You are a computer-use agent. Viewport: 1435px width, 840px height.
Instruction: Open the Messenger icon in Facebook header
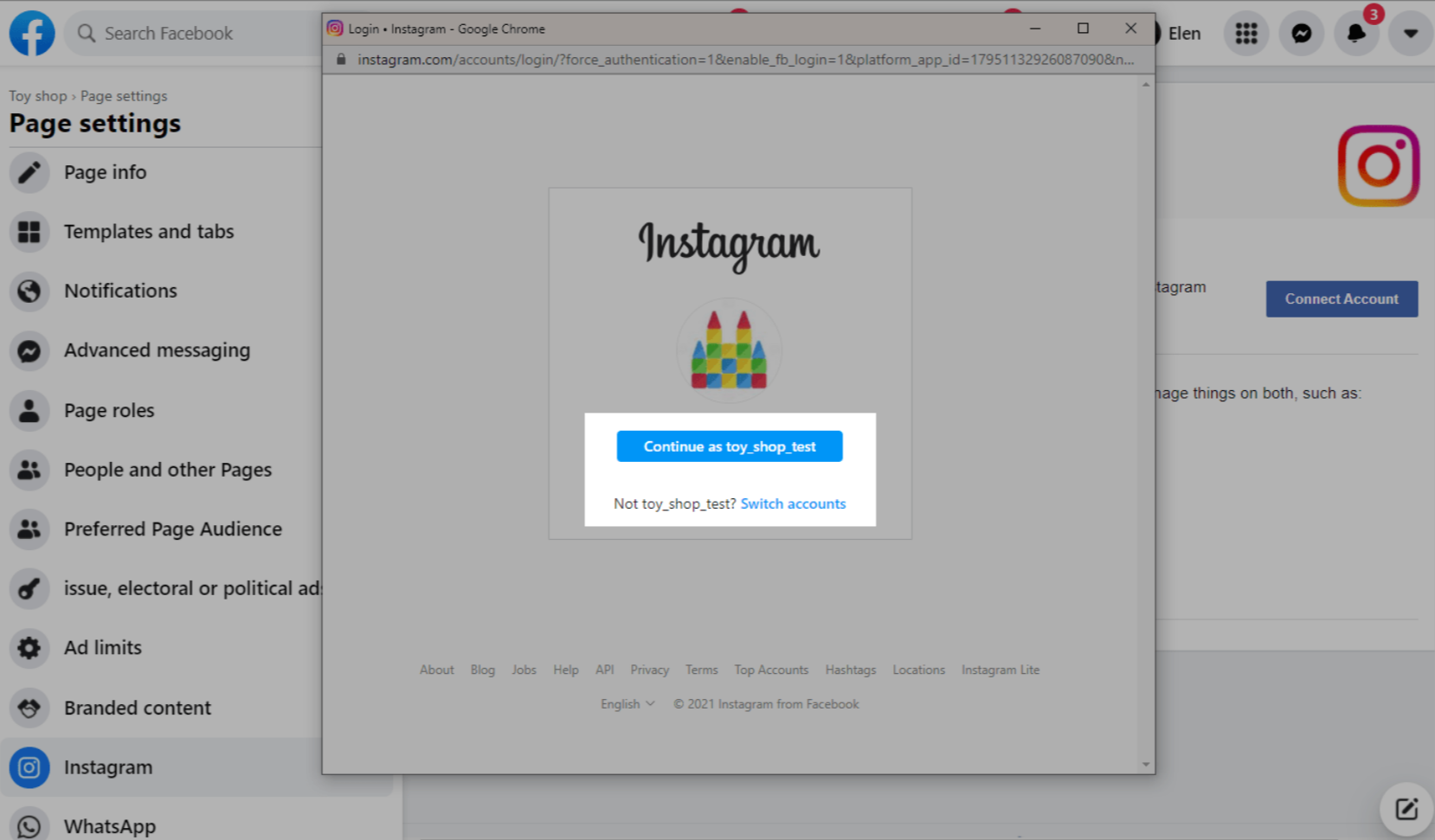pos(1301,33)
